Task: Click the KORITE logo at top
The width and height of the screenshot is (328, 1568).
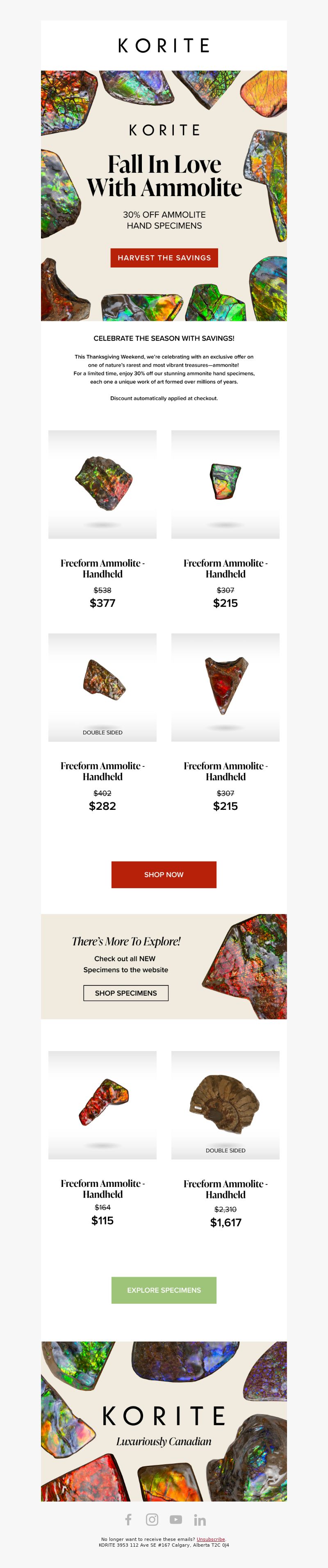Action: click(x=164, y=46)
